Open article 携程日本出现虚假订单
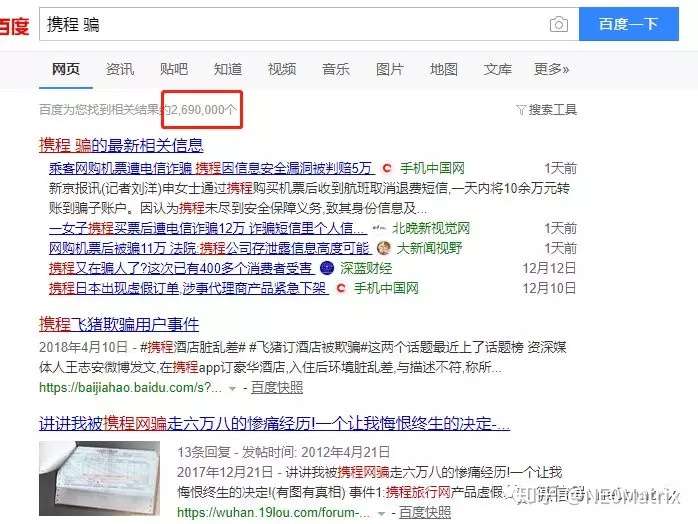This screenshot has width=698, height=524. coord(187,288)
